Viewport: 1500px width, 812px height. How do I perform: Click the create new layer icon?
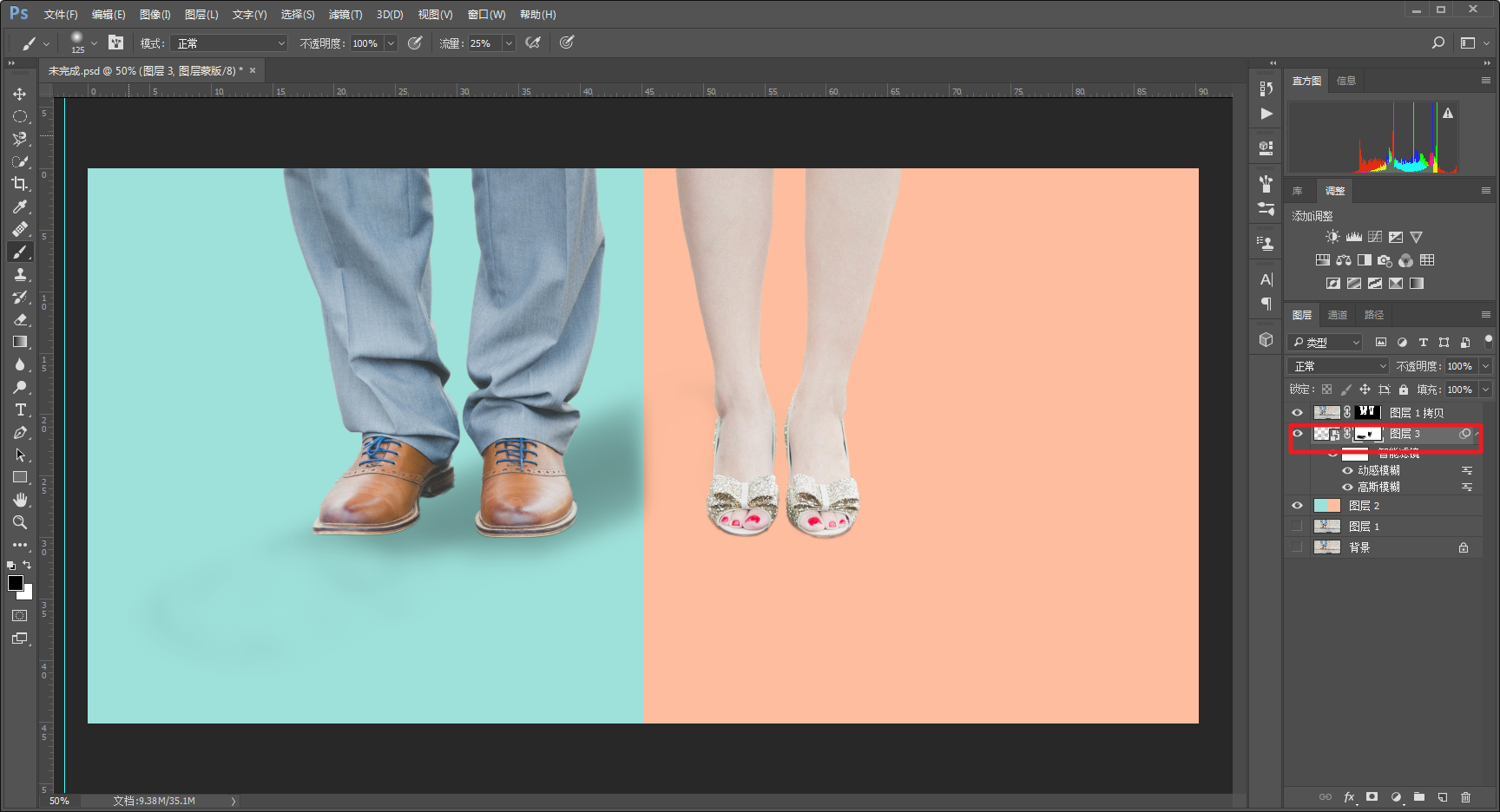[1442, 796]
